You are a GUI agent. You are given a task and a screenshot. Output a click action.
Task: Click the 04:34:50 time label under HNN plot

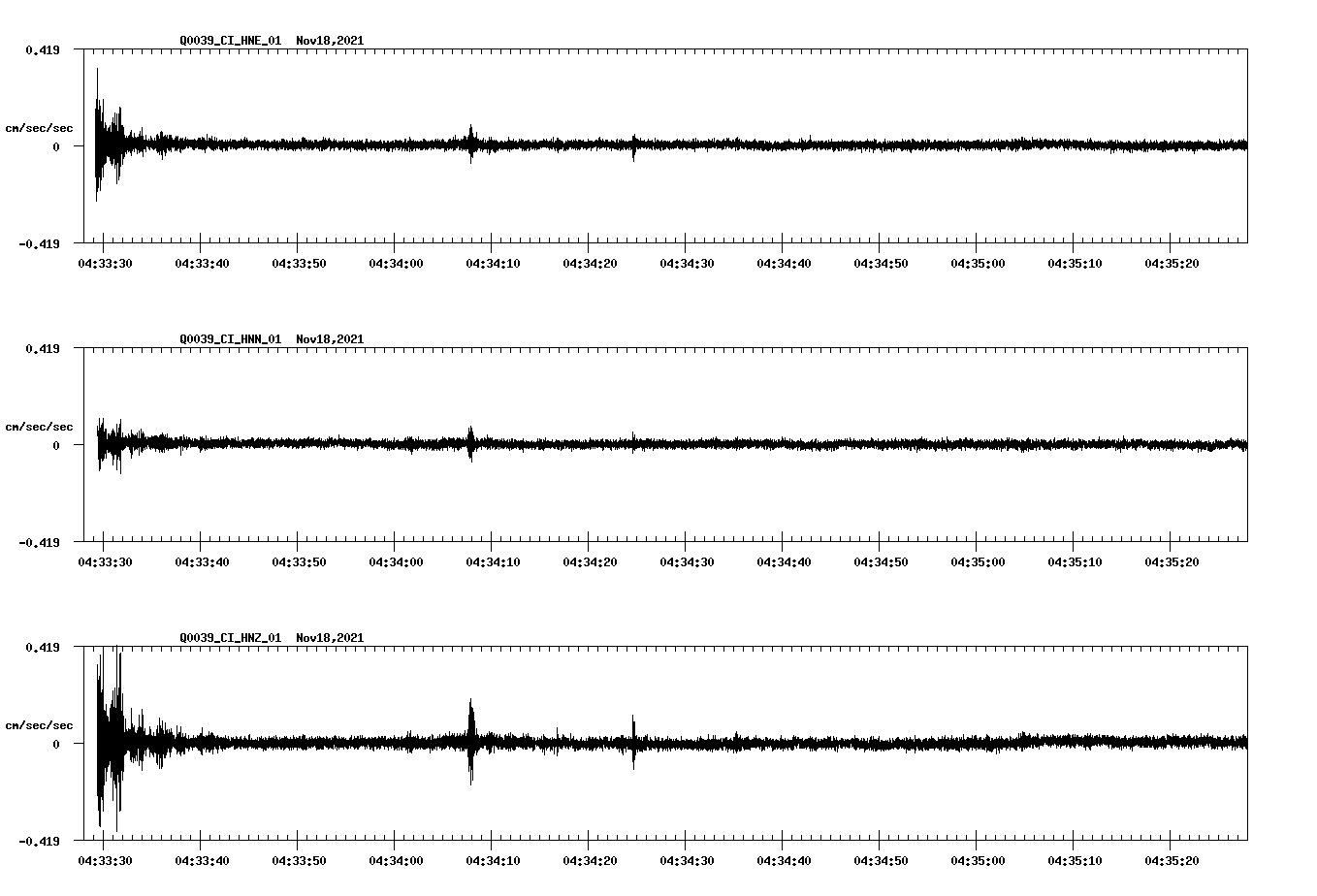(x=881, y=562)
